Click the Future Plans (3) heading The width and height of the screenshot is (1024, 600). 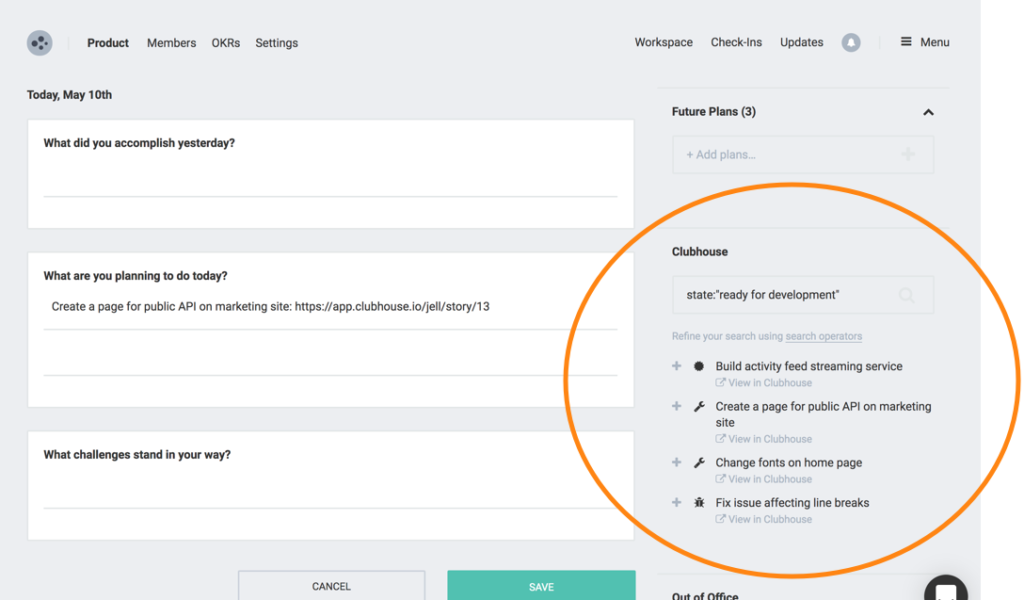(x=714, y=112)
